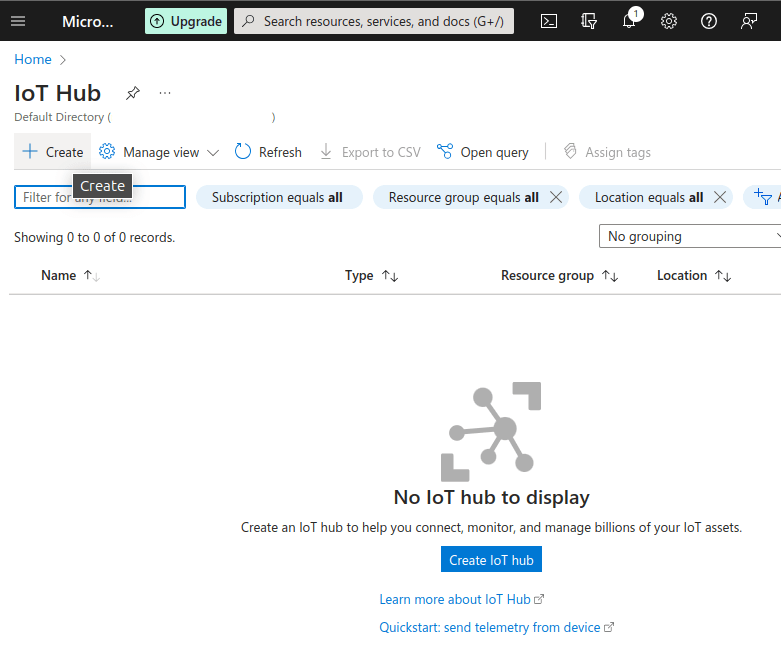Open the Resource group equals all filter

(x=463, y=197)
